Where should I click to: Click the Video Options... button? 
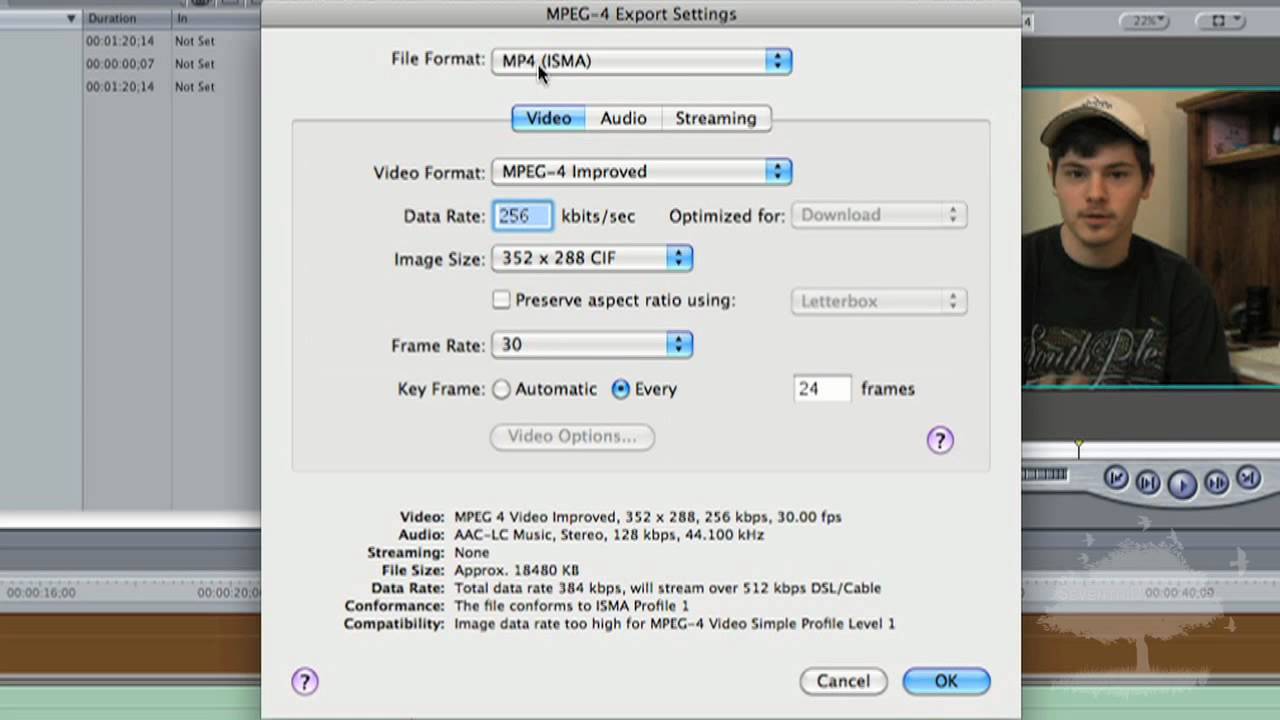(x=572, y=436)
